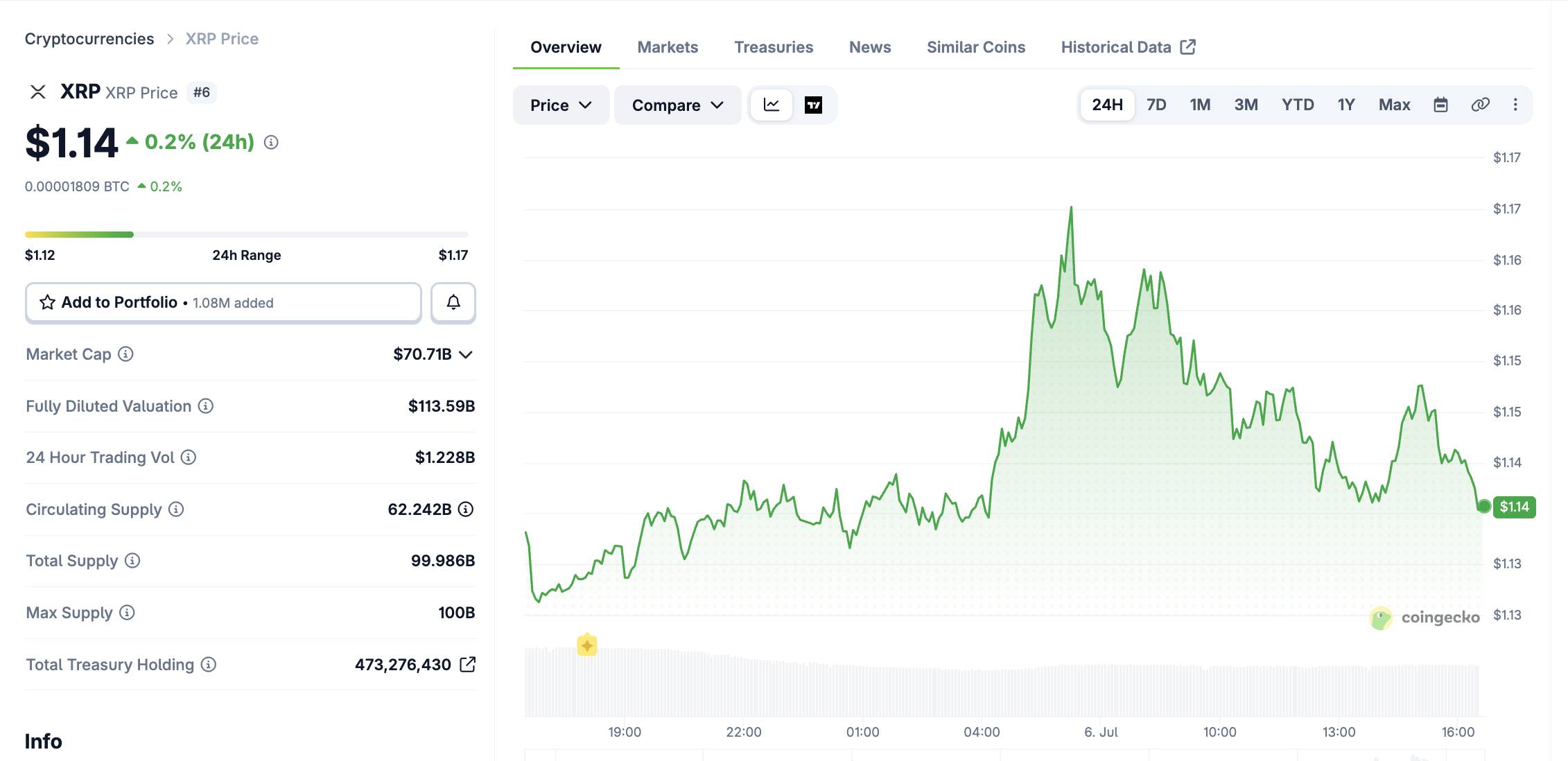This screenshot has width=1568, height=761.
Task: Open the Overview tab
Action: (566, 47)
